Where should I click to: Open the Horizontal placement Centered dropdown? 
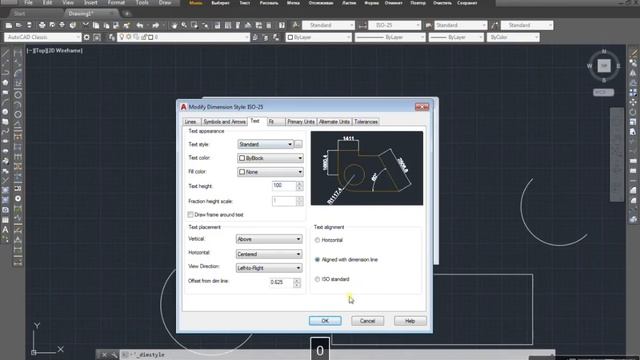(269, 254)
